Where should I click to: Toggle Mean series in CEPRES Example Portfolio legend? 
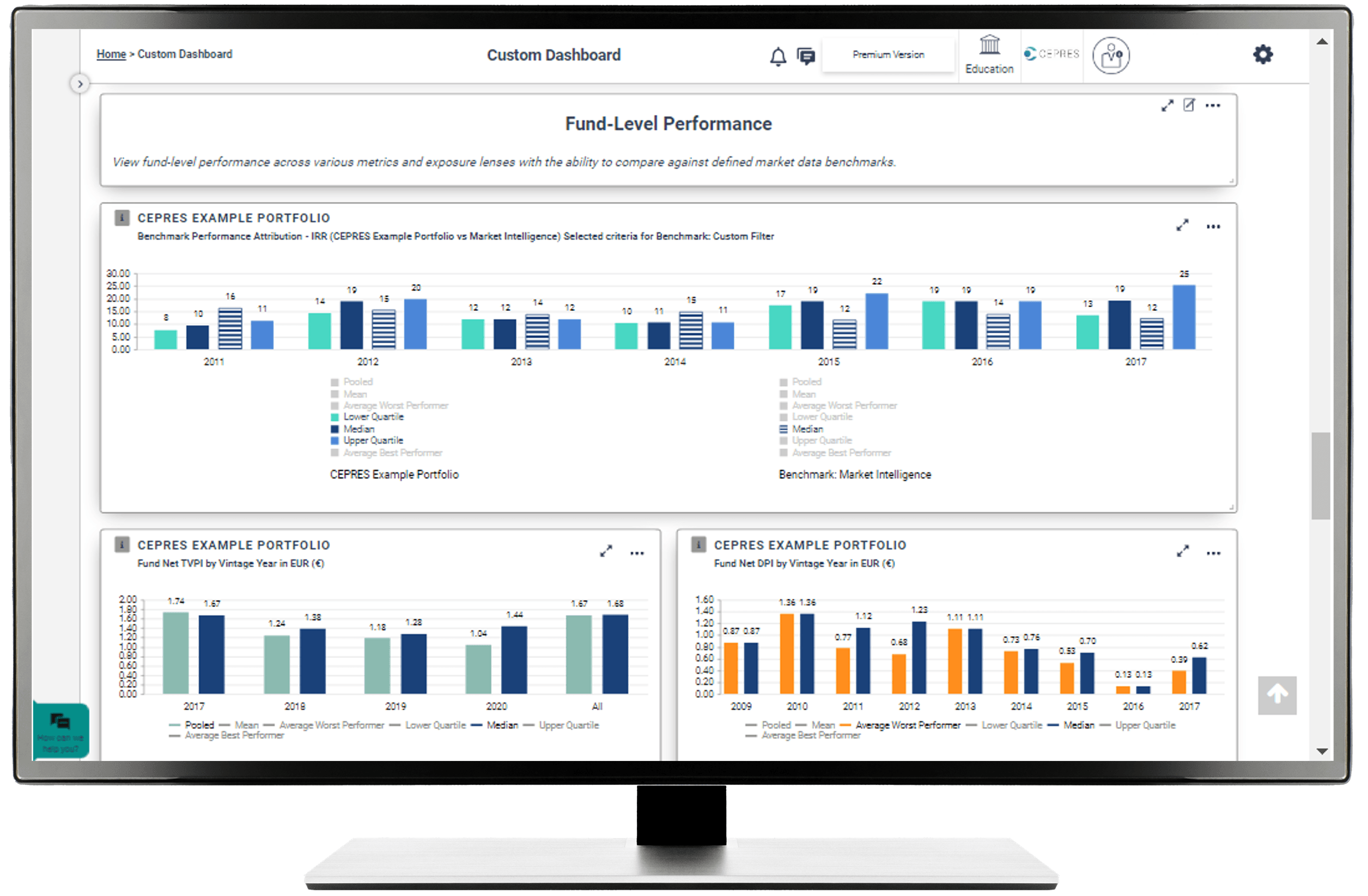click(349, 394)
